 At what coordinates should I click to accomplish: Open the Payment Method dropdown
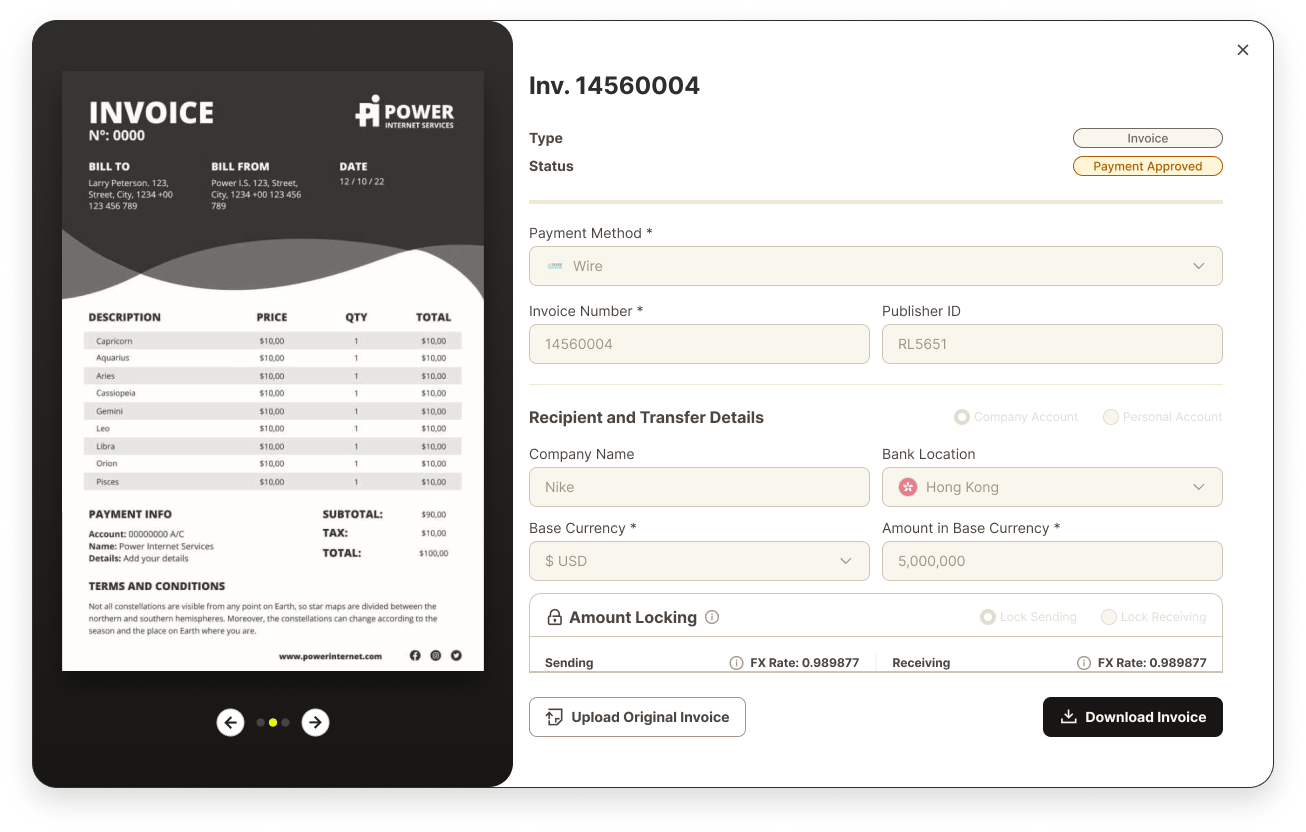(1198, 266)
